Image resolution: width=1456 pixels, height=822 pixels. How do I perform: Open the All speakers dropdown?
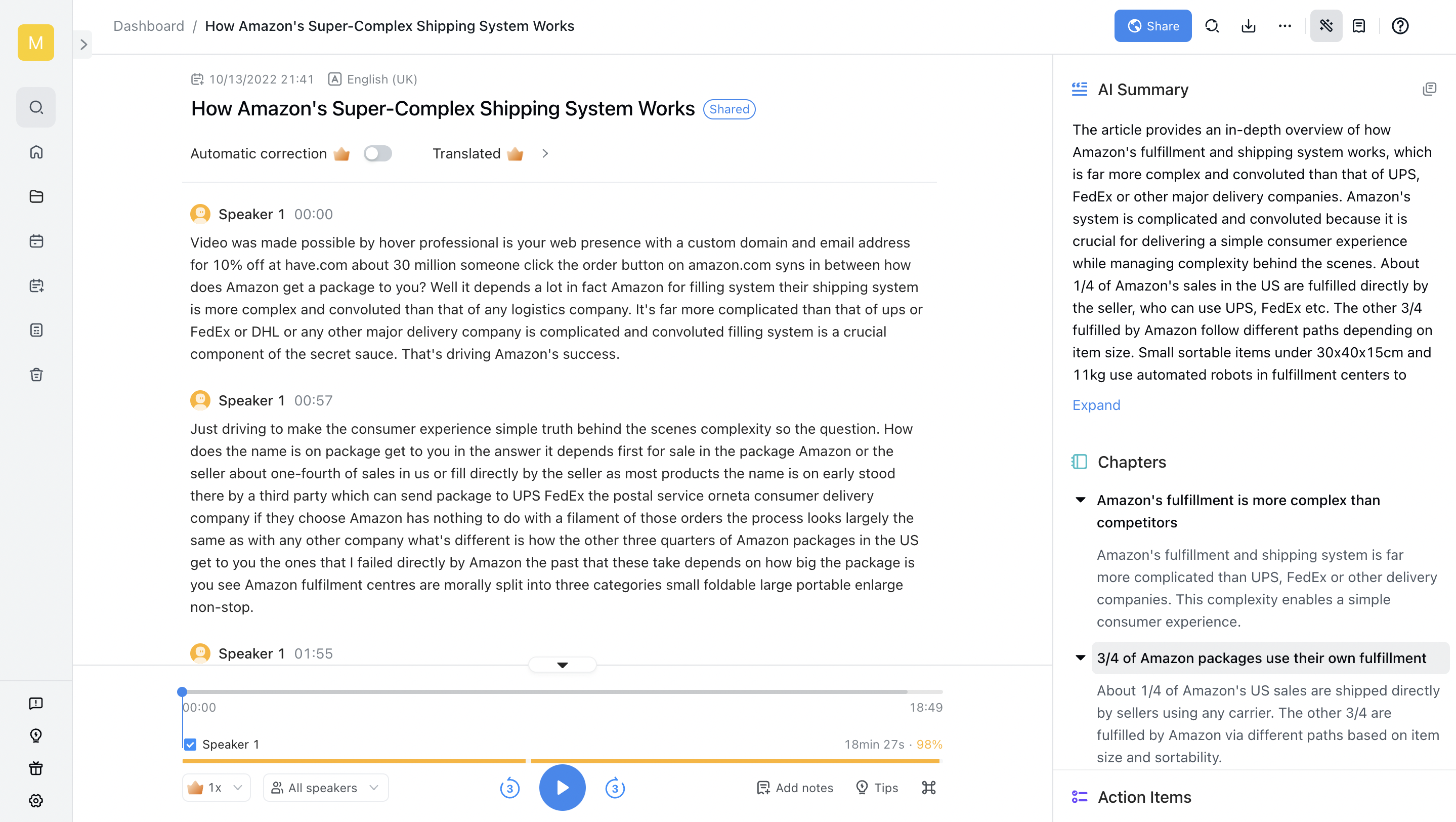coord(326,788)
